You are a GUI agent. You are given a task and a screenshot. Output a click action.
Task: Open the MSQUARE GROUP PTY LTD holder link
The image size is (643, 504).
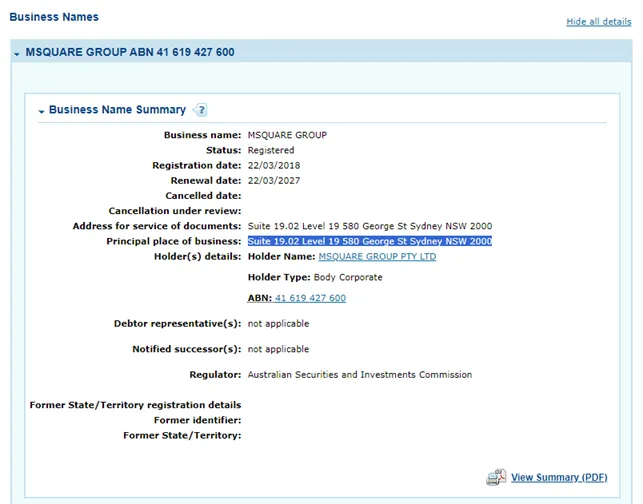coord(377,257)
